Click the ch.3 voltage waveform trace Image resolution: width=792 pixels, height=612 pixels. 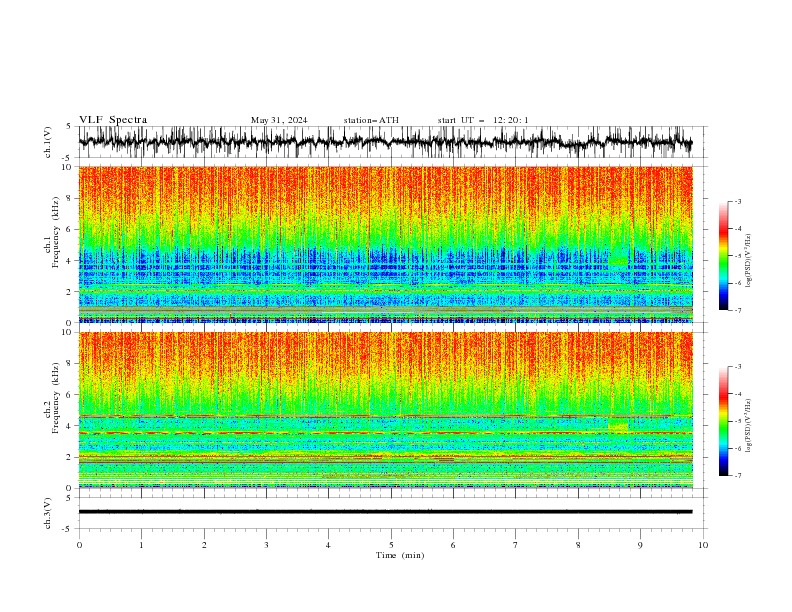coord(385,512)
